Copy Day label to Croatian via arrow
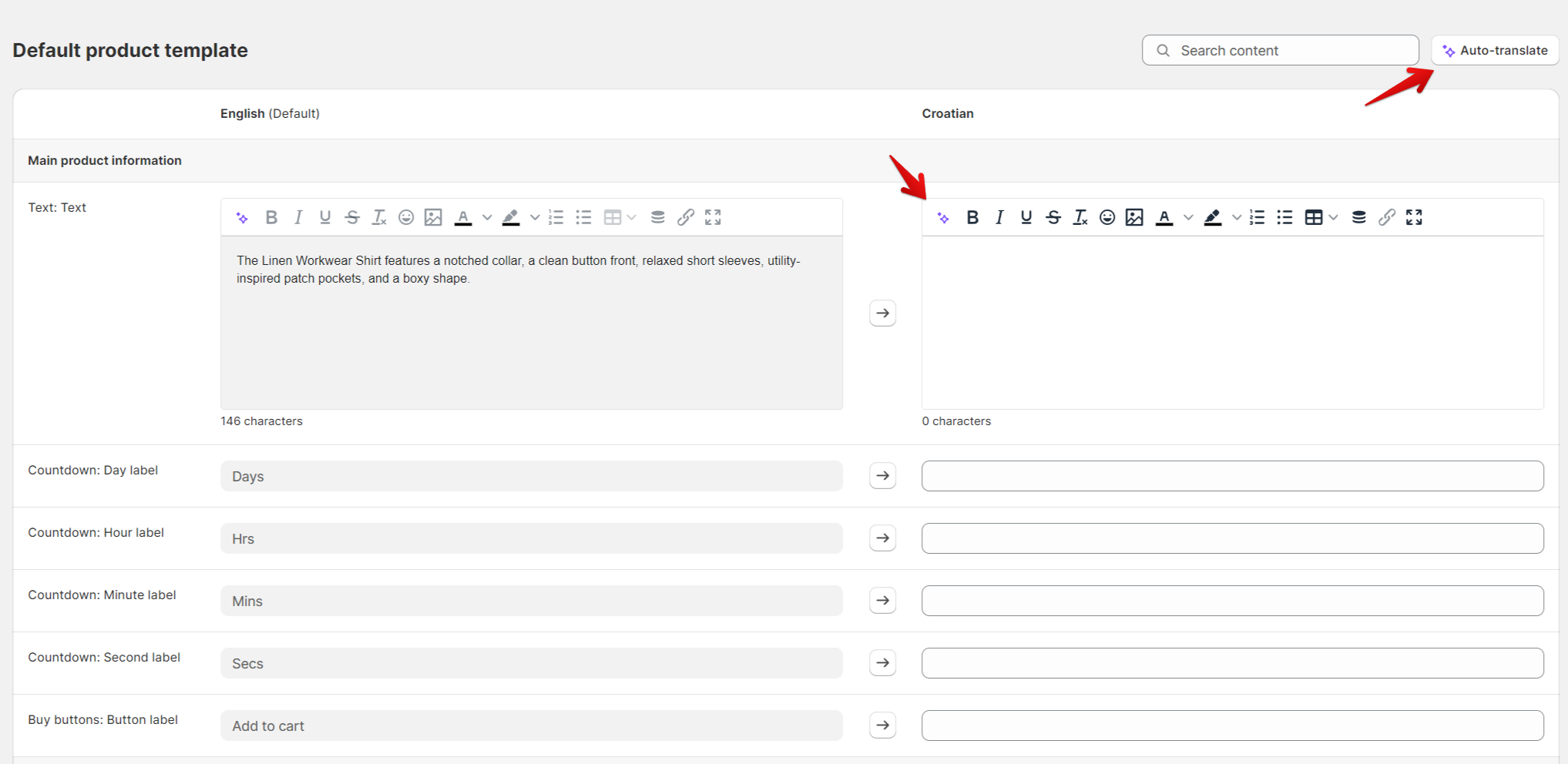The height and width of the screenshot is (764, 1568). point(882,476)
